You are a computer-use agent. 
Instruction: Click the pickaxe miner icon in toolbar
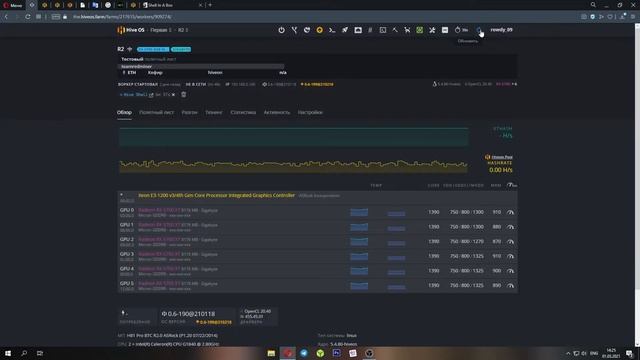tap(395, 30)
